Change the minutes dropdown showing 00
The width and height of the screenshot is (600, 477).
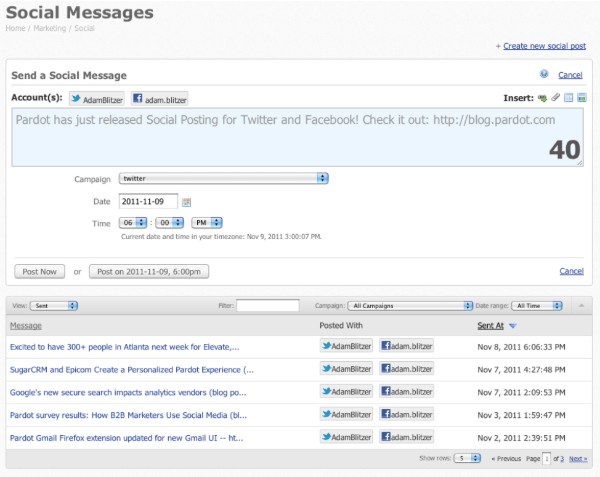[x=169, y=223]
